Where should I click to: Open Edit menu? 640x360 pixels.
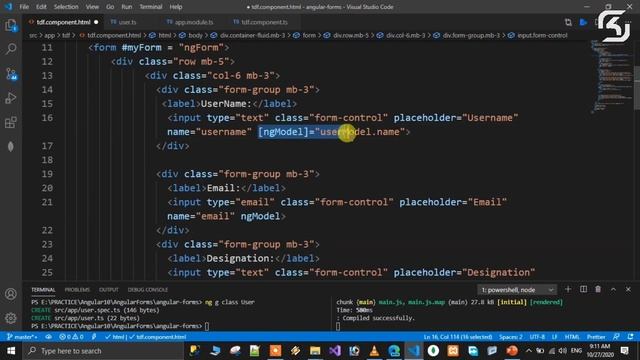[41, 7]
